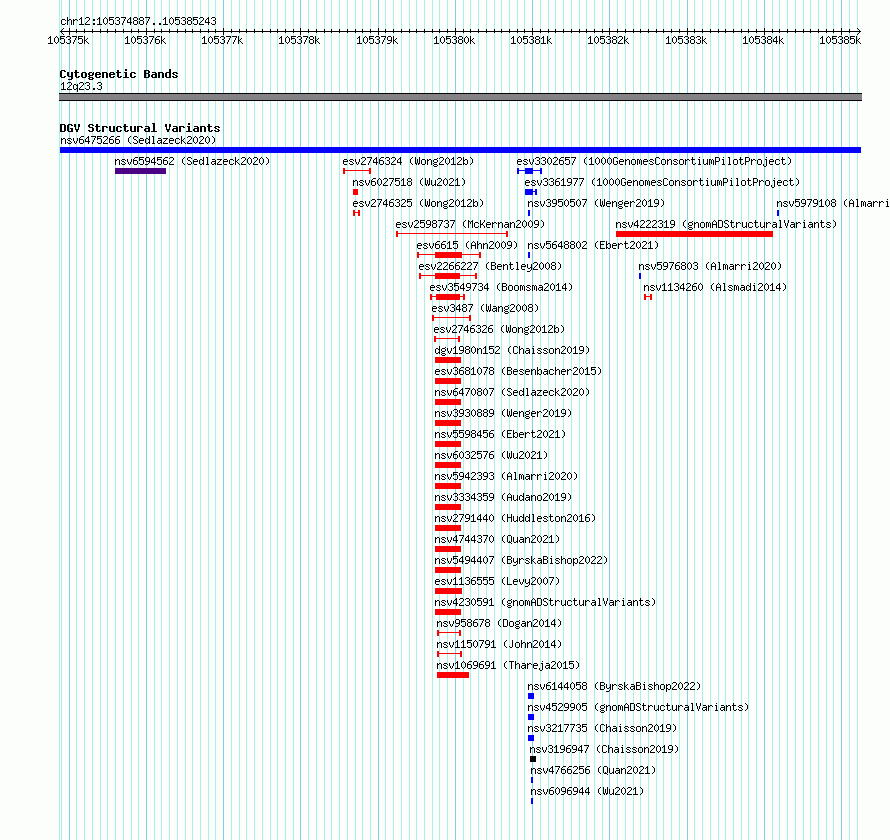Select esv2266227 (Bentley2008) variant

coord(490,266)
